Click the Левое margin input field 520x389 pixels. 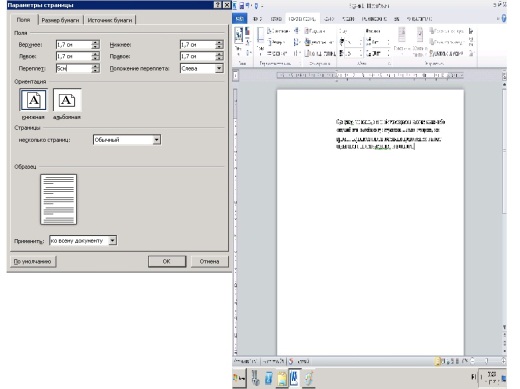74,56
